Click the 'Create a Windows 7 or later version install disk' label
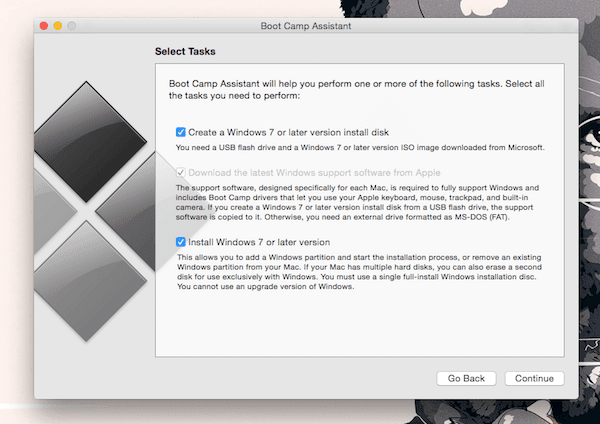The height and width of the screenshot is (424, 600). click(x=289, y=132)
